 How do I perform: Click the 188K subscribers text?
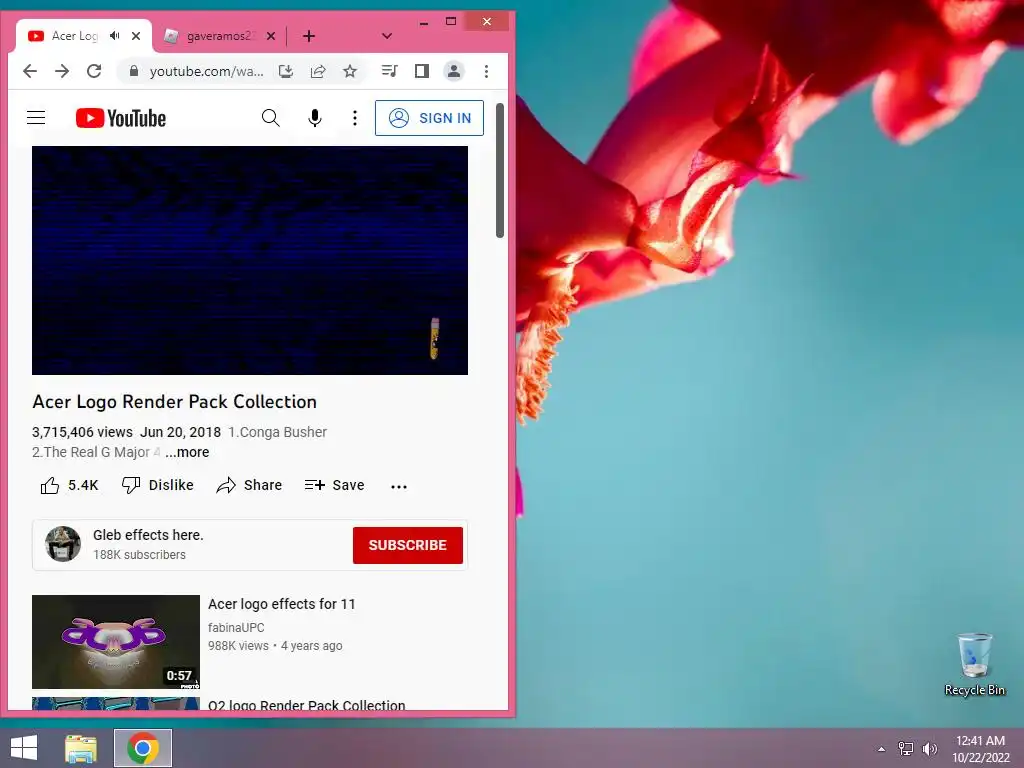click(139, 554)
